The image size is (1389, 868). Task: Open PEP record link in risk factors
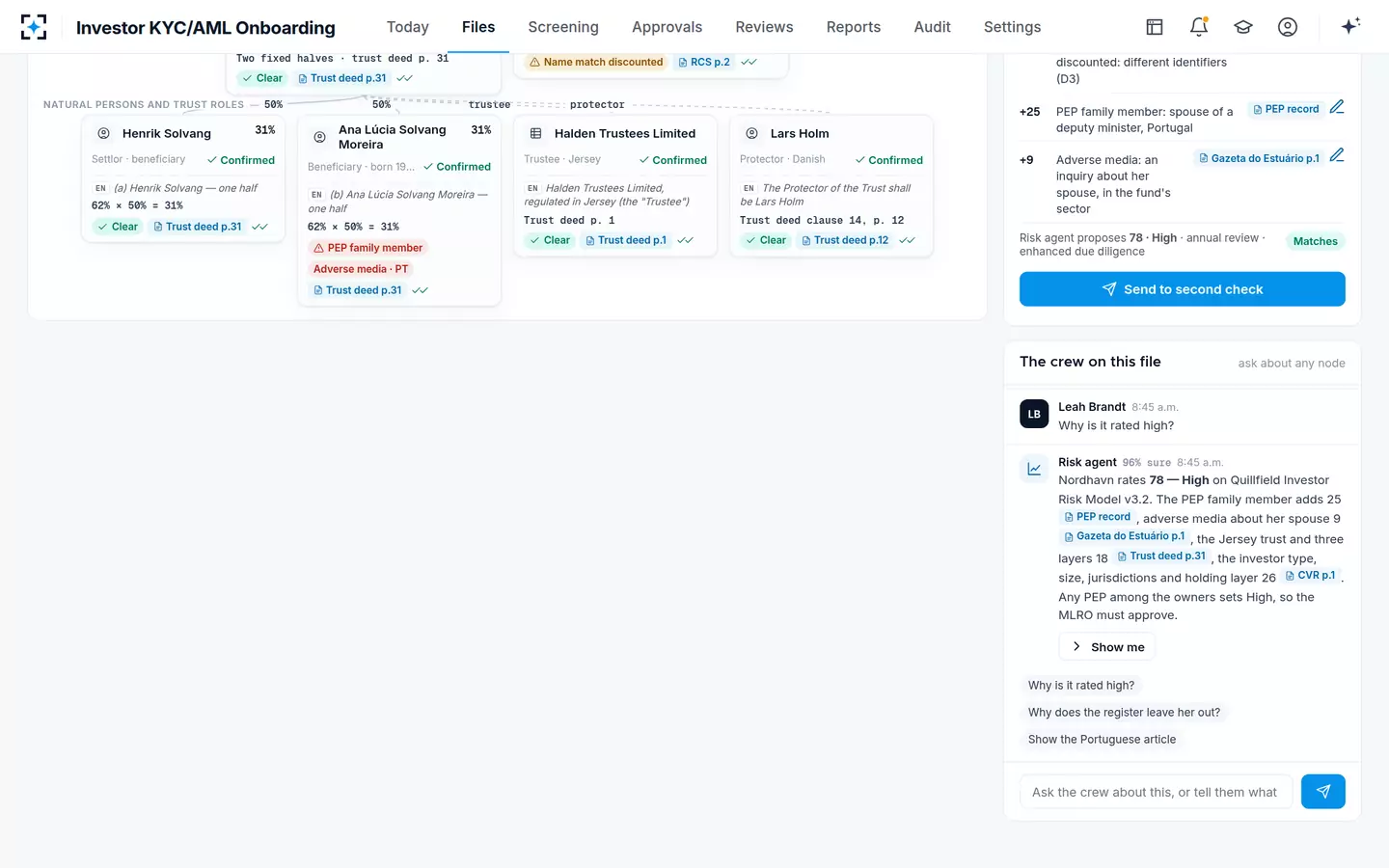[x=1286, y=109]
